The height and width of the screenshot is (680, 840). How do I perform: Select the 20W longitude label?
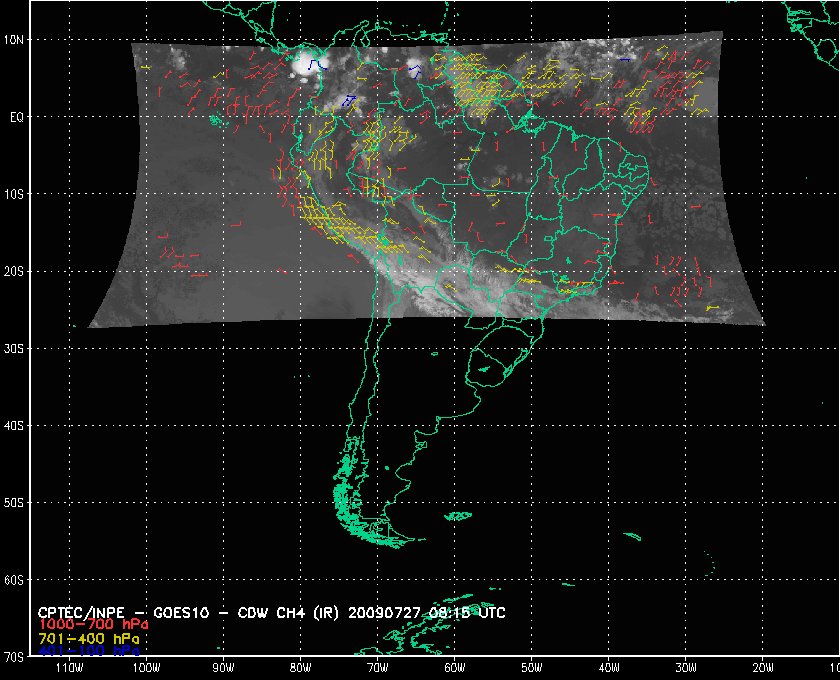[x=763, y=668]
